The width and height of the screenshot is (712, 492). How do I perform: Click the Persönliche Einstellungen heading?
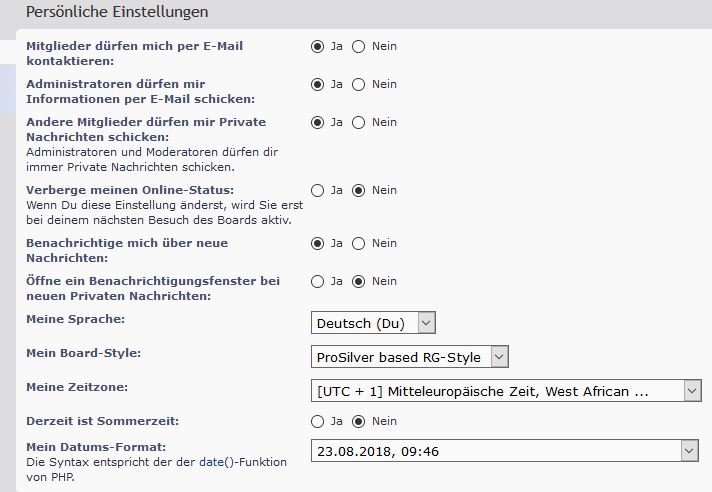pos(117,13)
